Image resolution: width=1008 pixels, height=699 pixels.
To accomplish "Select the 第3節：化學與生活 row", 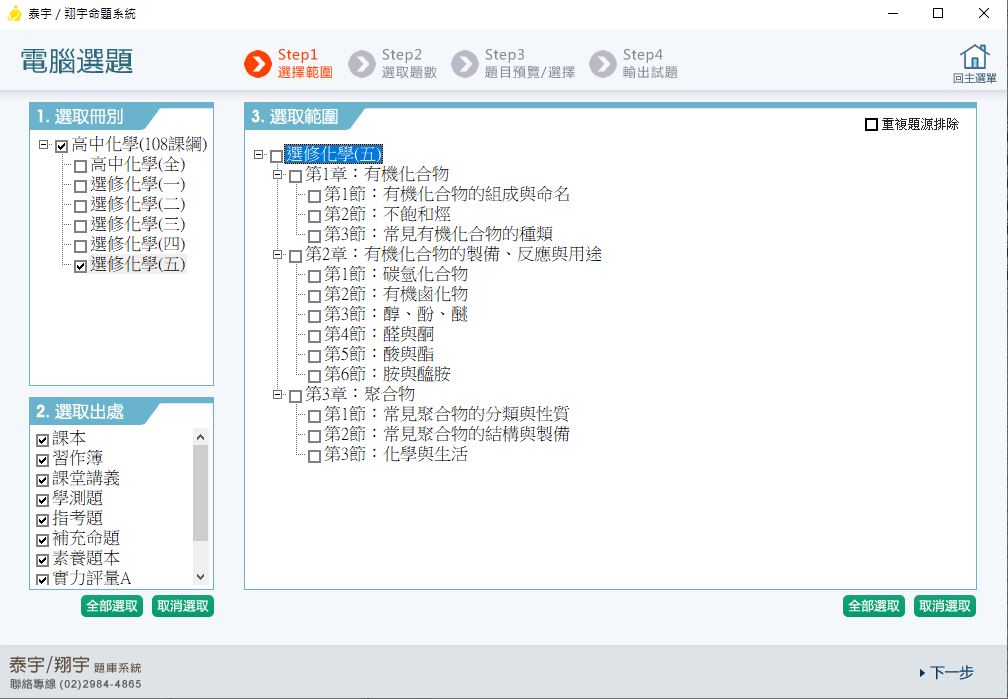I will [x=395, y=455].
